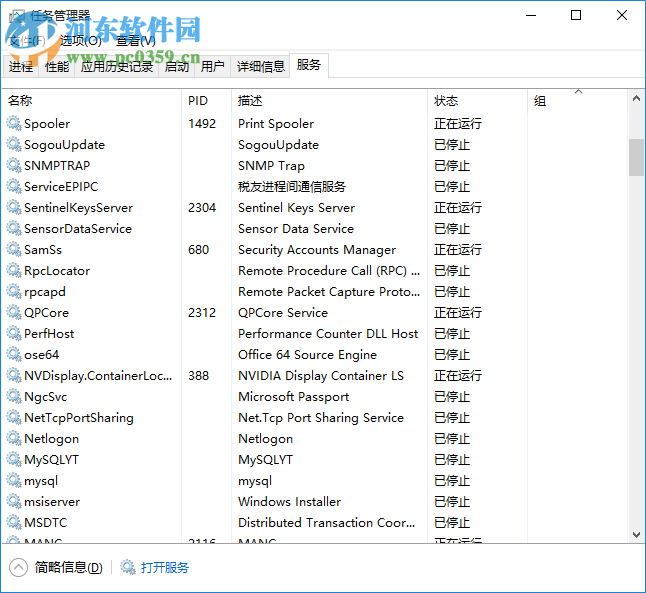The height and width of the screenshot is (593, 646).
Task: Click the PerfHost service gear icon
Action: click(14, 333)
